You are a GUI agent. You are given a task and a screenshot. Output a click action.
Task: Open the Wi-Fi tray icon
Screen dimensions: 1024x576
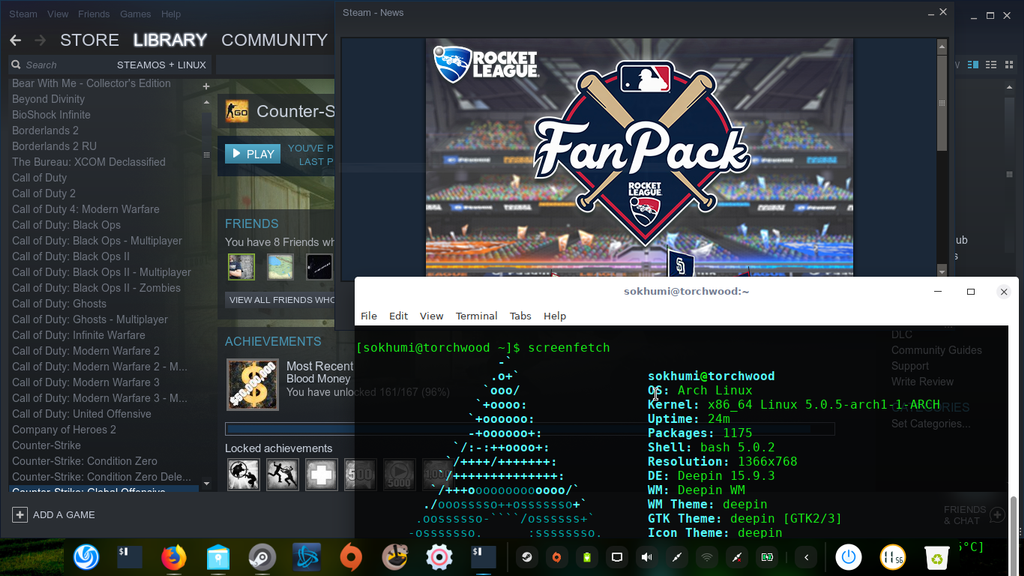coord(707,557)
